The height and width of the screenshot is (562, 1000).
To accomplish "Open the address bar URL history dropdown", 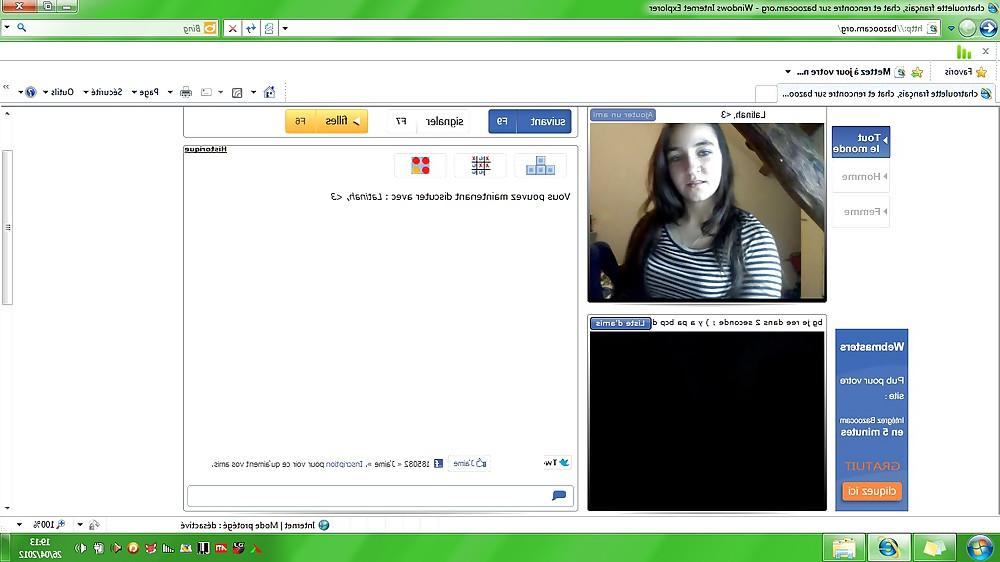I will (x=285, y=28).
